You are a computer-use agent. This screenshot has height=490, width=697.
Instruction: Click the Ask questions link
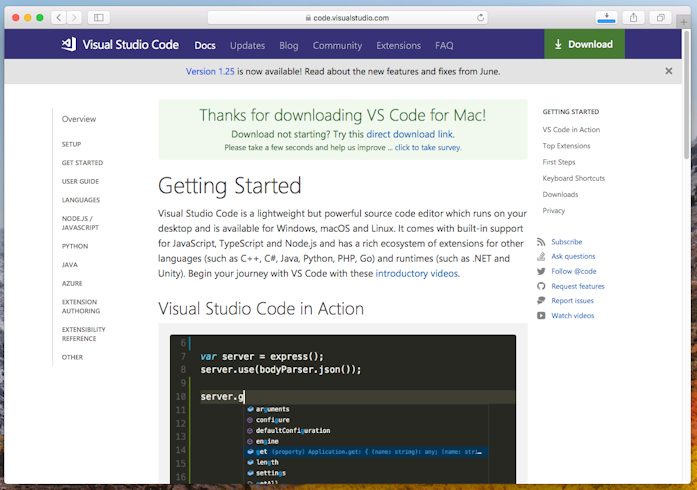[x=573, y=257]
